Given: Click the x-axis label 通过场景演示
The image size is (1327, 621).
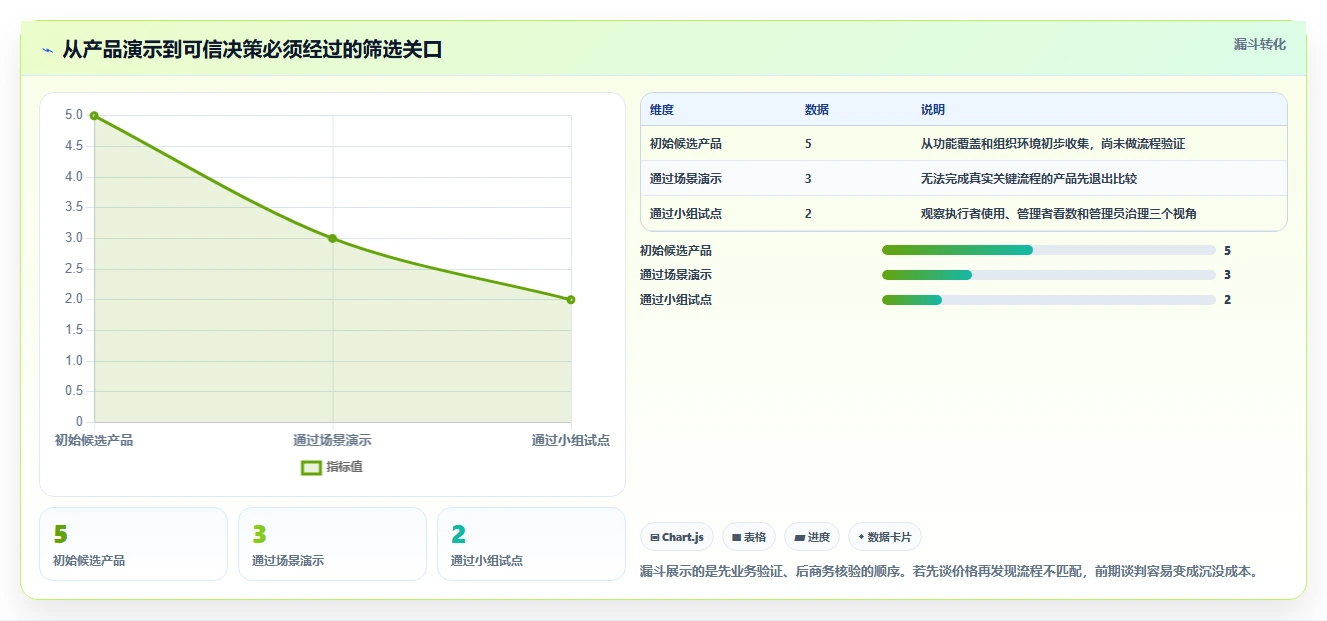Looking at the screenshot, I should pyautogui.click(x=332, y=440).
